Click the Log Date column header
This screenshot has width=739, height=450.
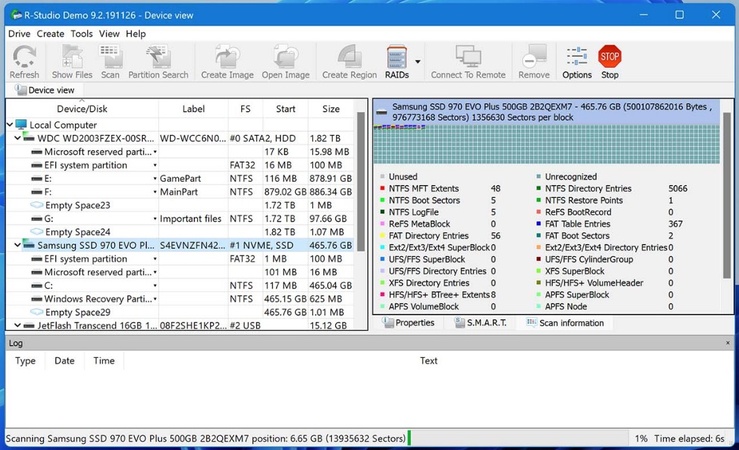coord(64,361)
